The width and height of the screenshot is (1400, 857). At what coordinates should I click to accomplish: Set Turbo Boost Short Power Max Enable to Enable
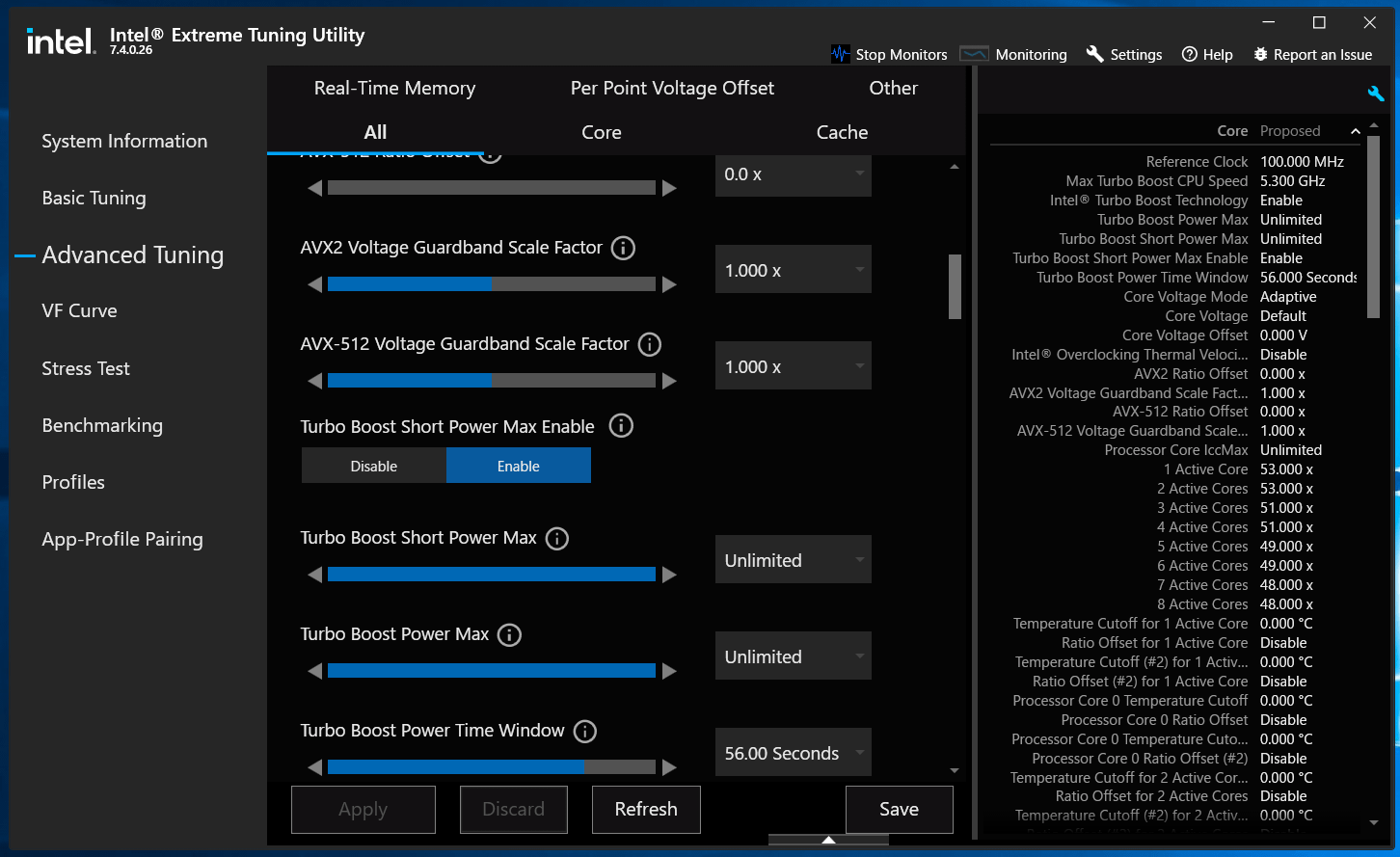[x=519, y=467]
